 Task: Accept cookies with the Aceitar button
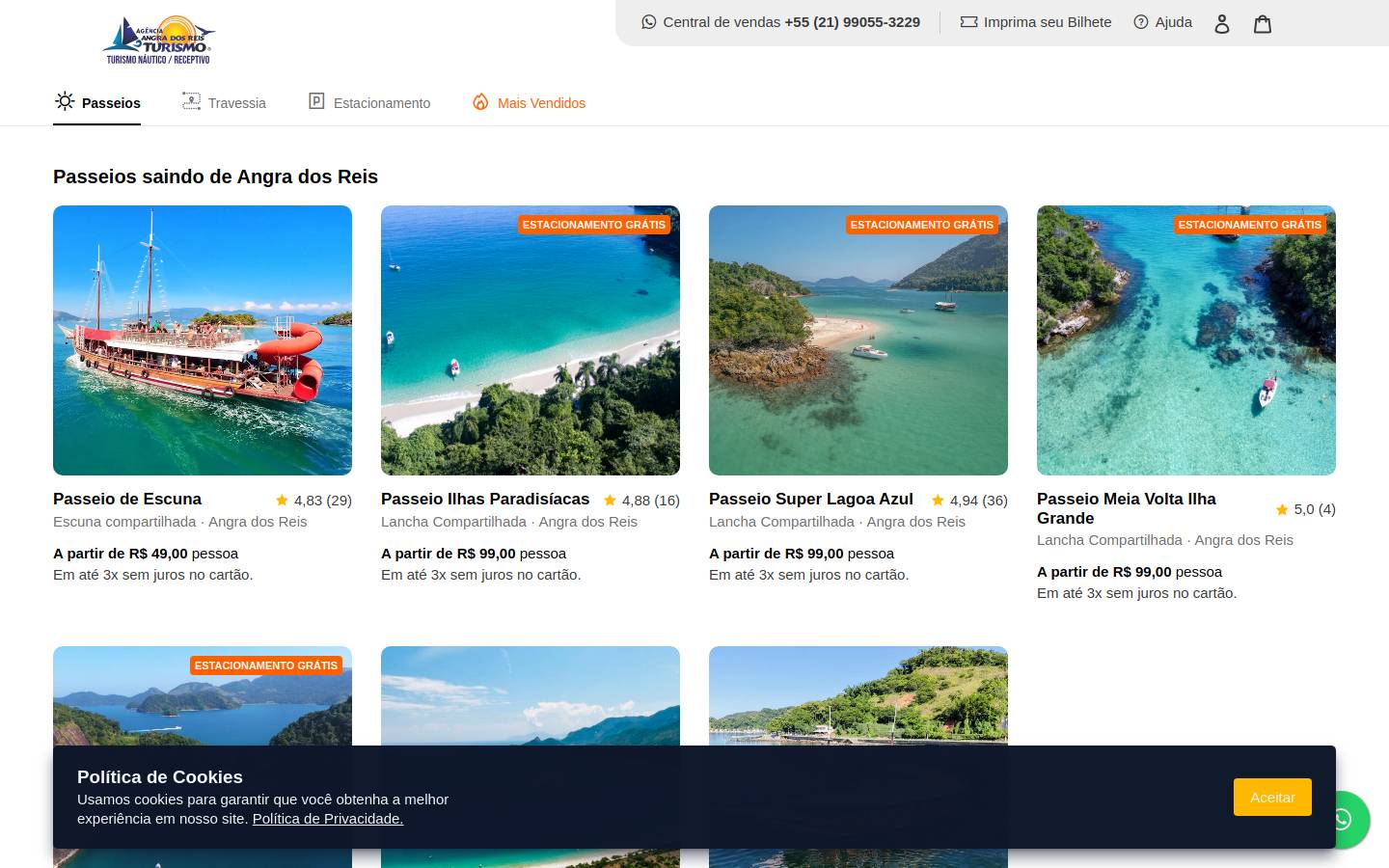1272,798
